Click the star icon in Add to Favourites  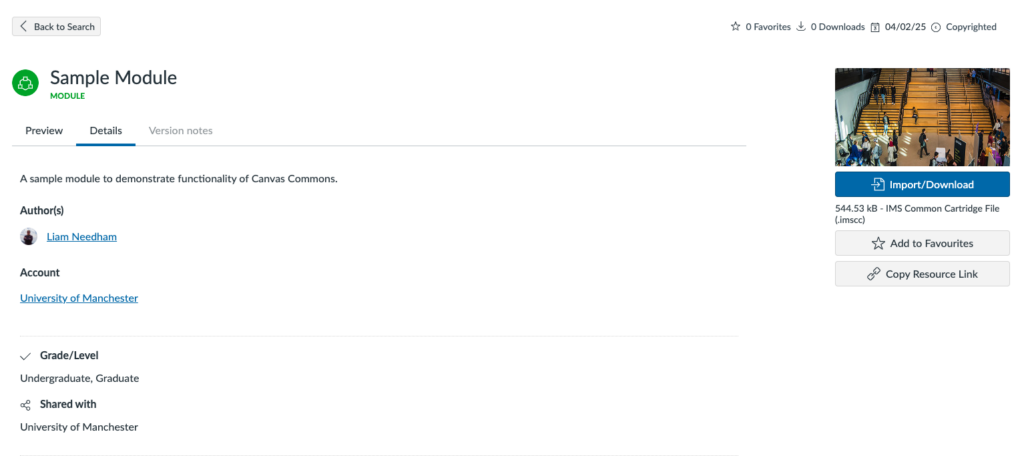(878, 243)
